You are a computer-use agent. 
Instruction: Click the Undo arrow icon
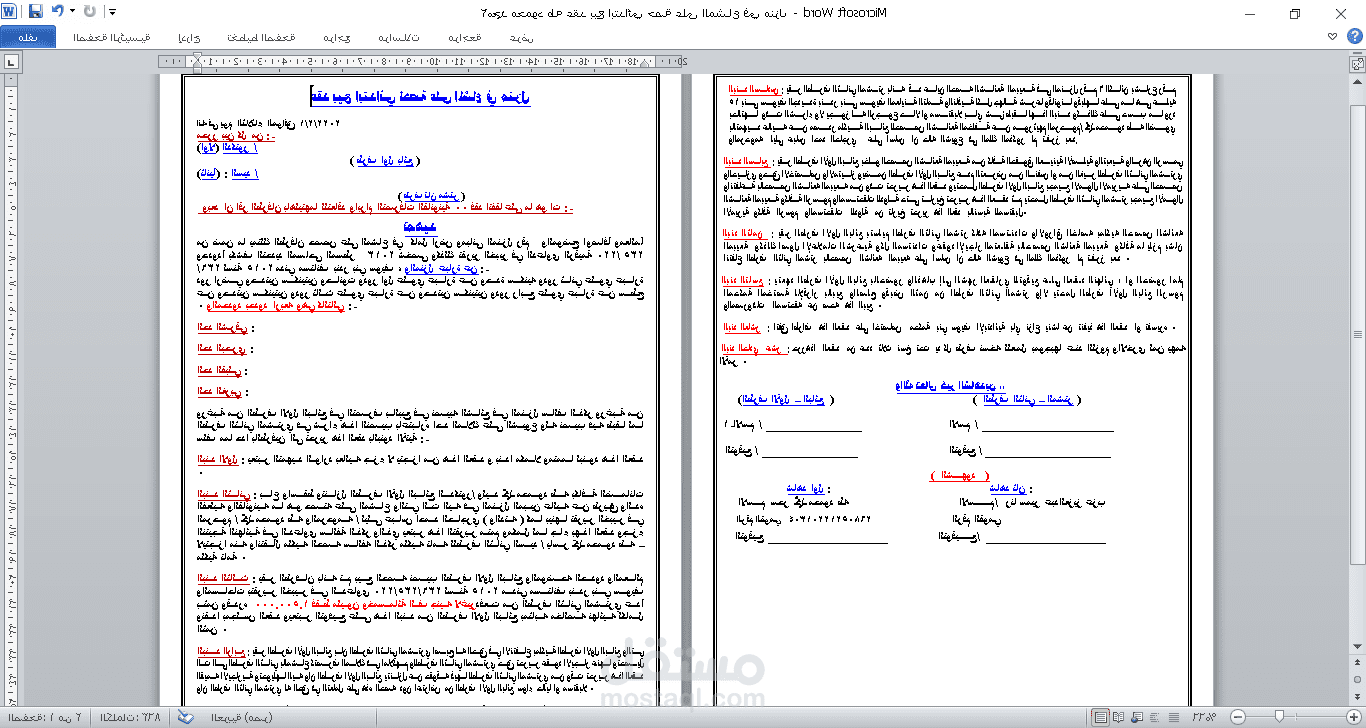point(58,12)
